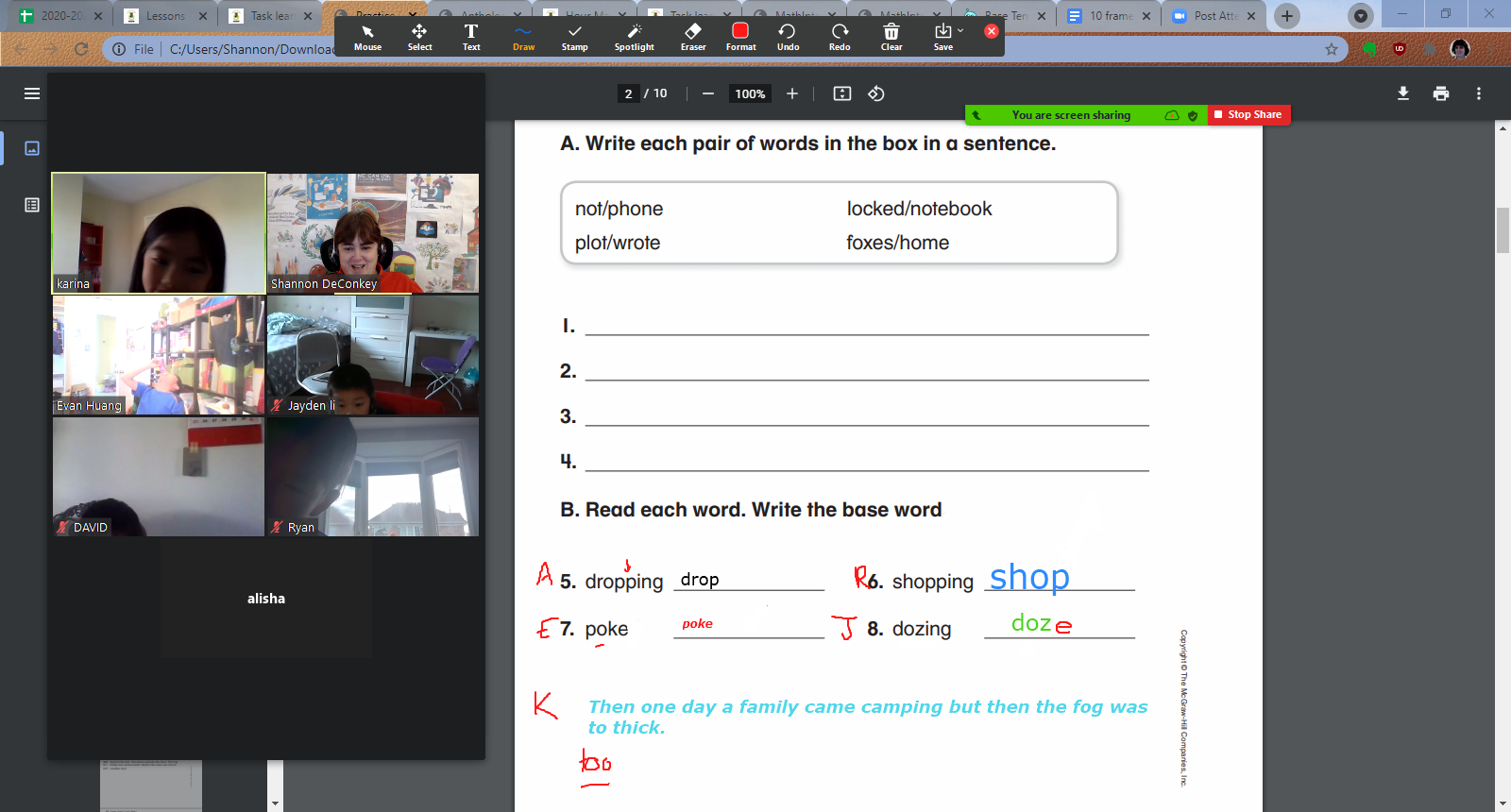Switch to the Lessons tab

(x=166, y=16)
